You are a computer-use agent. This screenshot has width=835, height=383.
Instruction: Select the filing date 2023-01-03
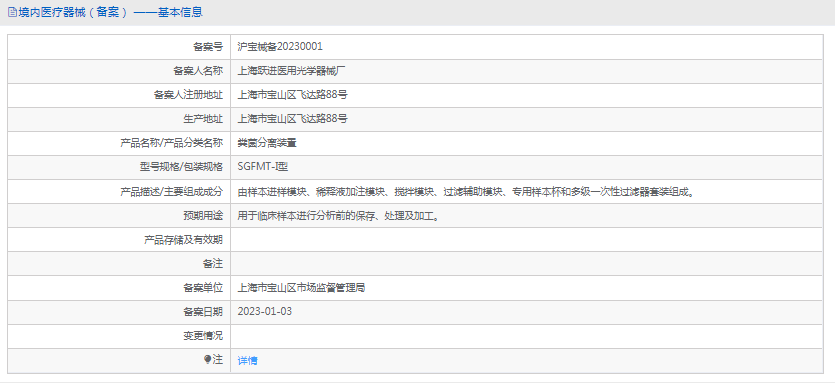click(265, 312)
